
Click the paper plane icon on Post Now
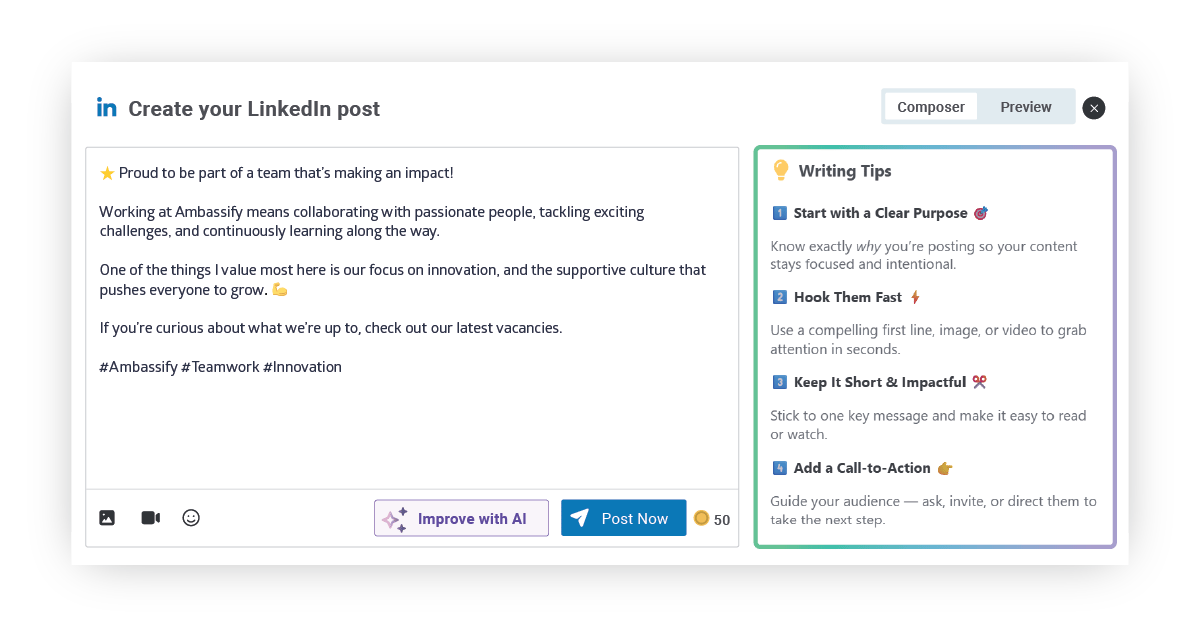579,518
